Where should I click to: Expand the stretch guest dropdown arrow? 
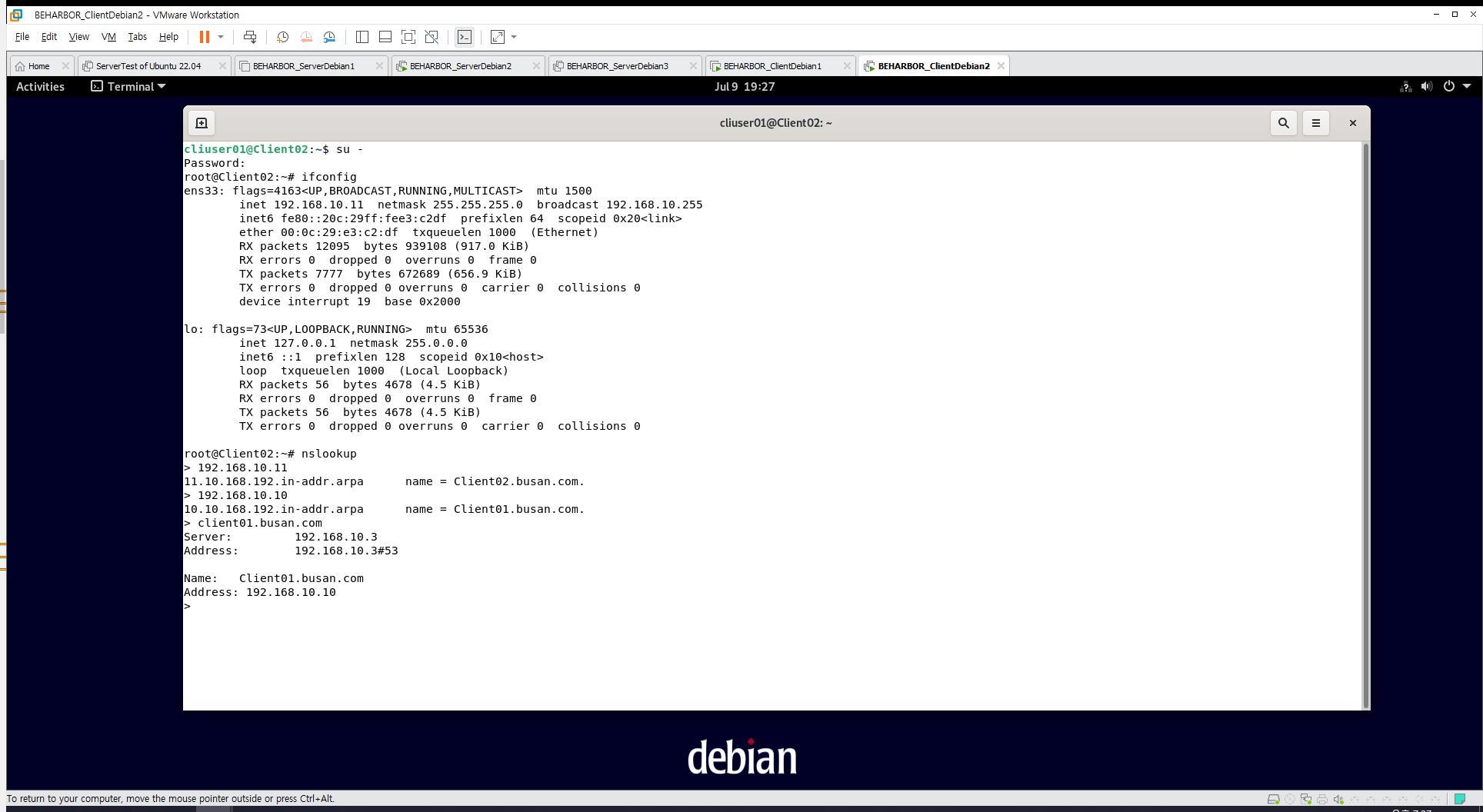514,37
